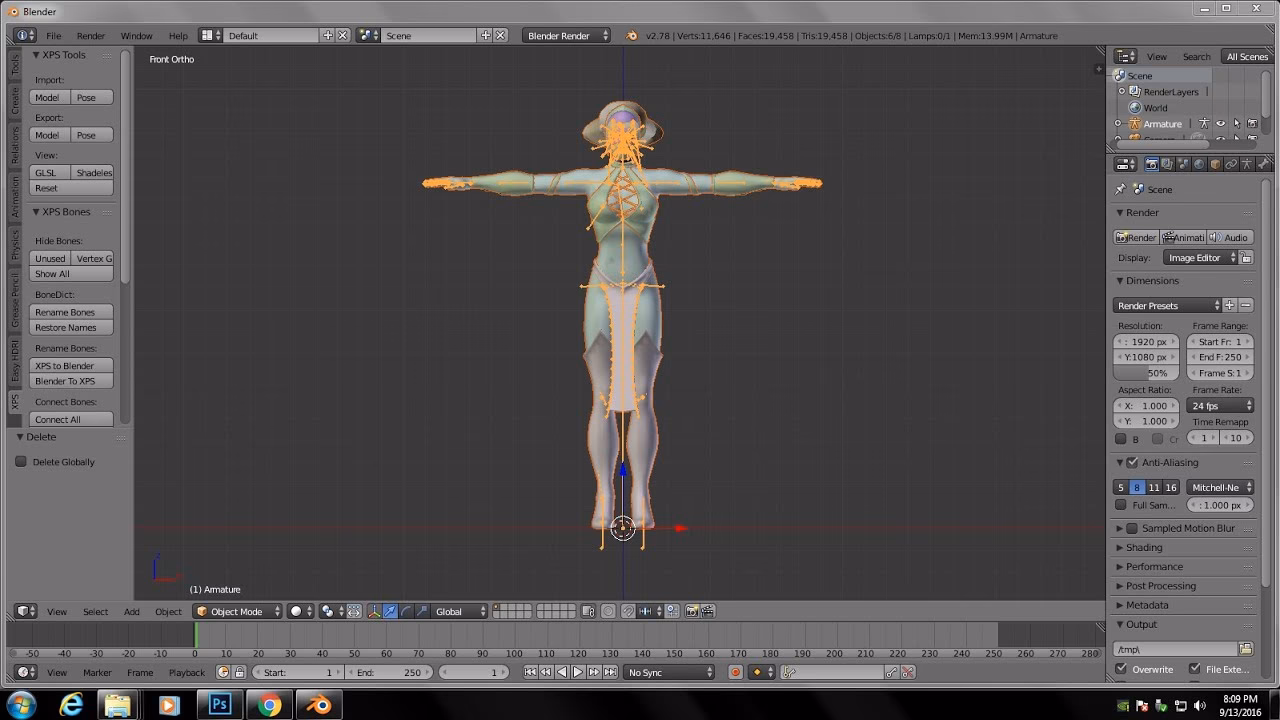Open the Render properties tab icon

[x=1152, y=164]
